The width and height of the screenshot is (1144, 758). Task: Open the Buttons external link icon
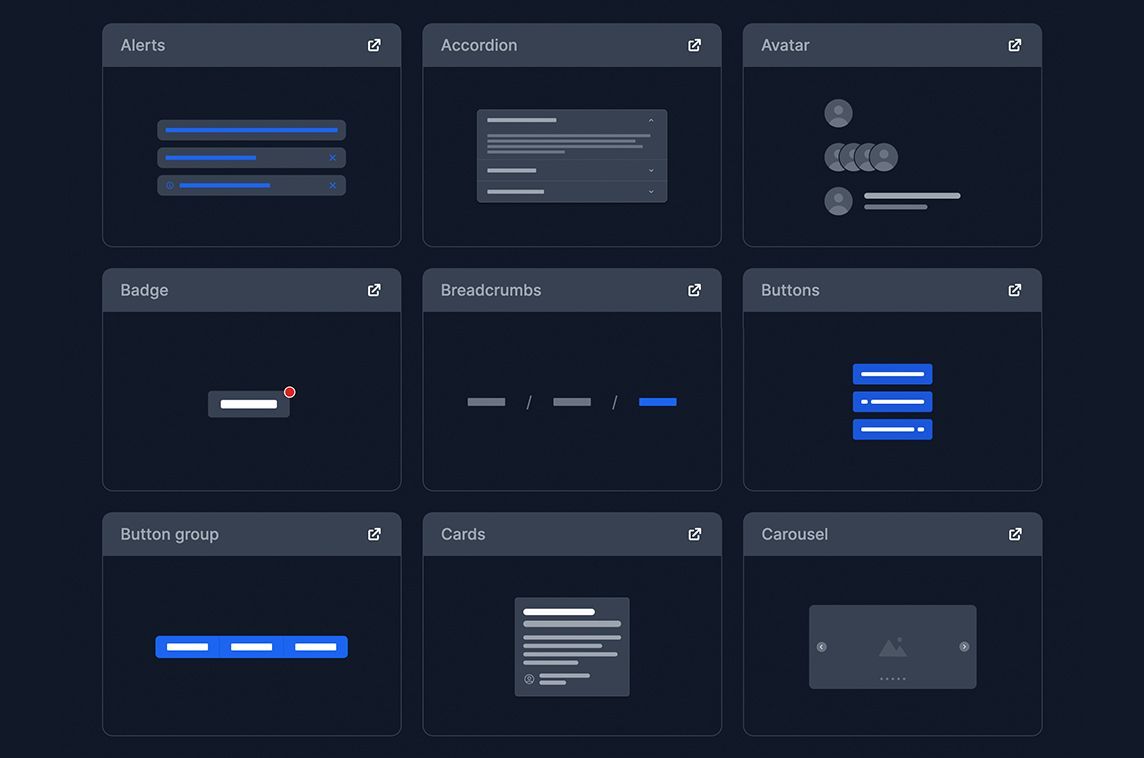(x=1015, y=290)
